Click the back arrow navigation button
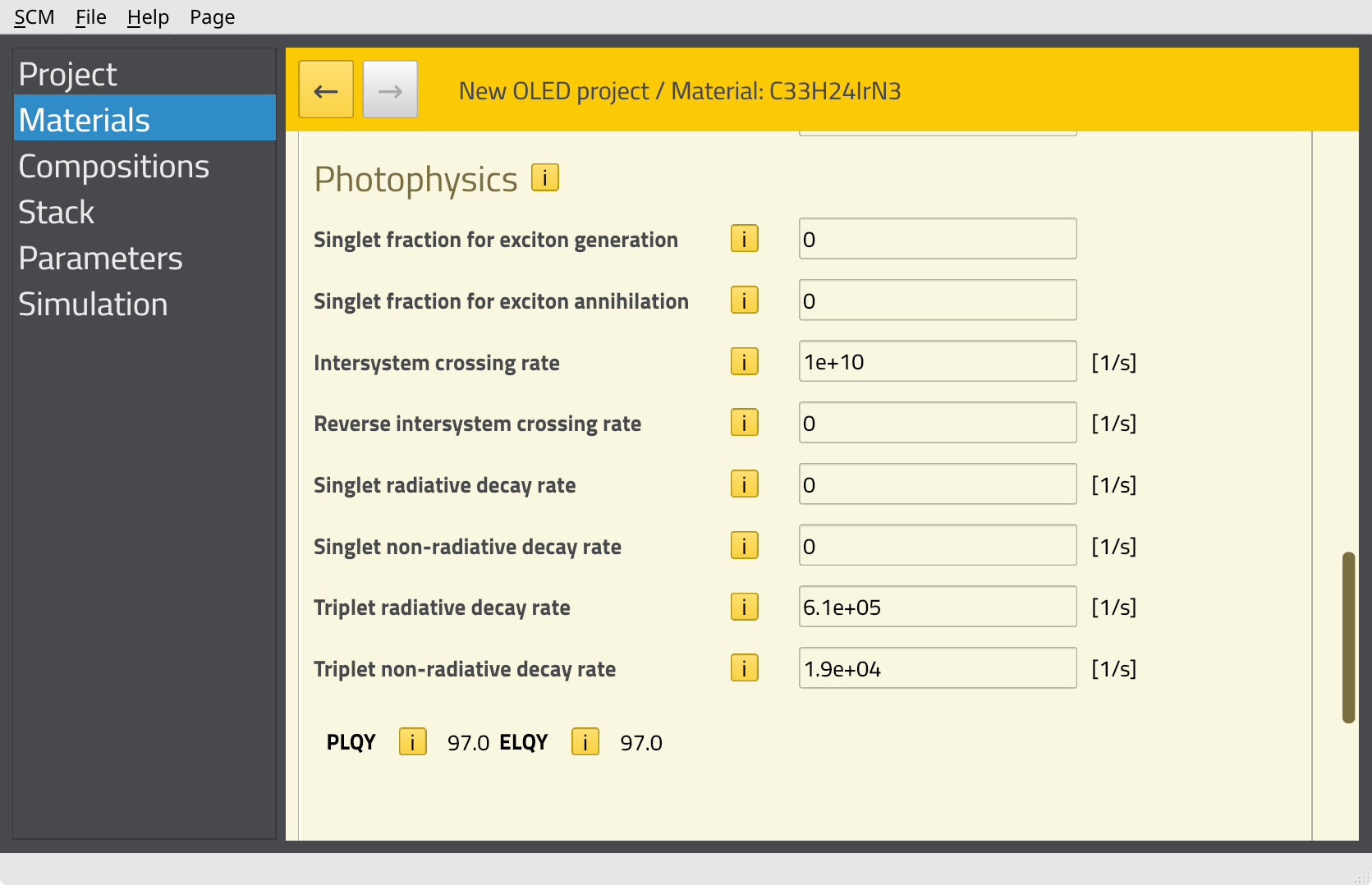 click(x=326, y=89)
